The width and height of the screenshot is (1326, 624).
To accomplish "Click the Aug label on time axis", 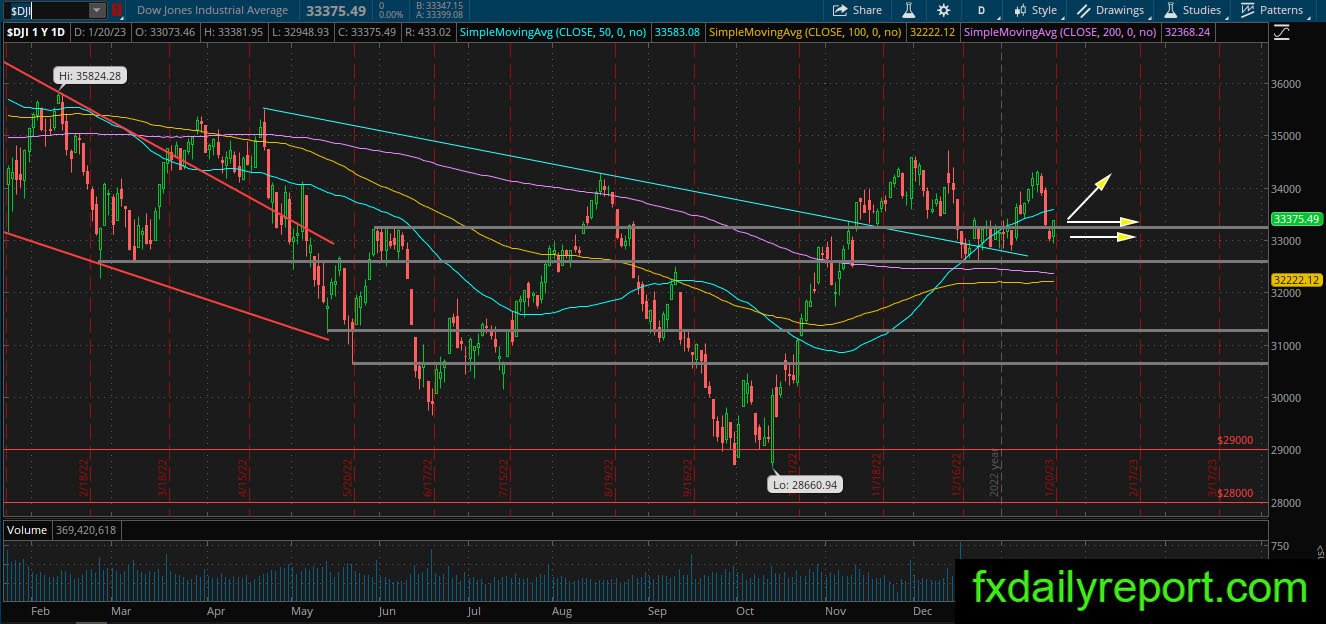I will pyautogui.click(x=561, y=610).
